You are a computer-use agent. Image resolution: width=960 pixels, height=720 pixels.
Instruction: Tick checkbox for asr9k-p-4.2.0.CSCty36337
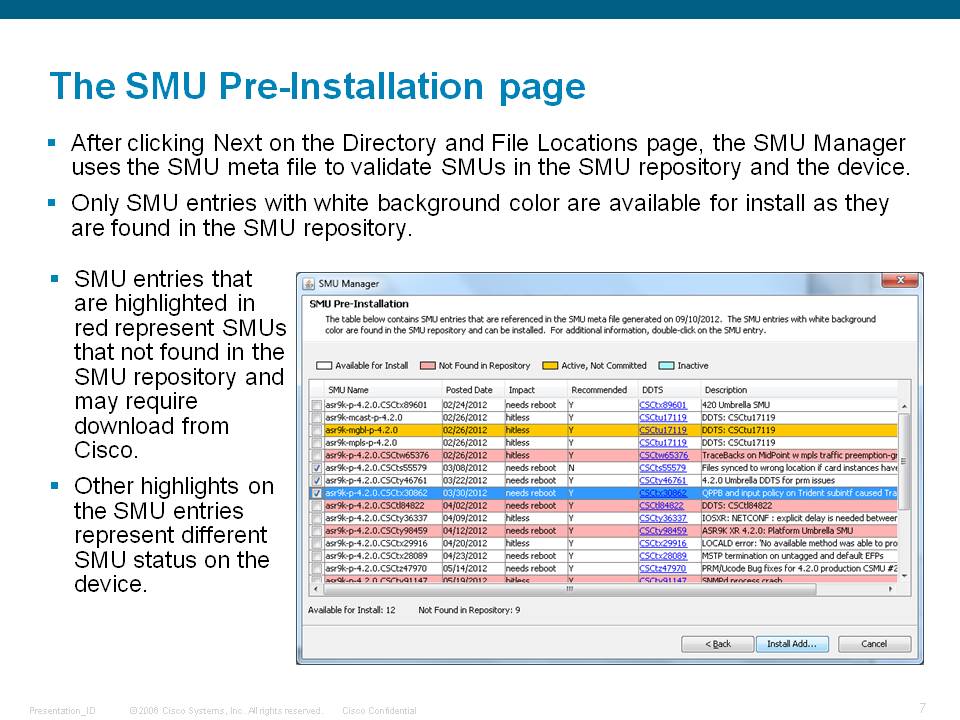(x=317, y=518)
